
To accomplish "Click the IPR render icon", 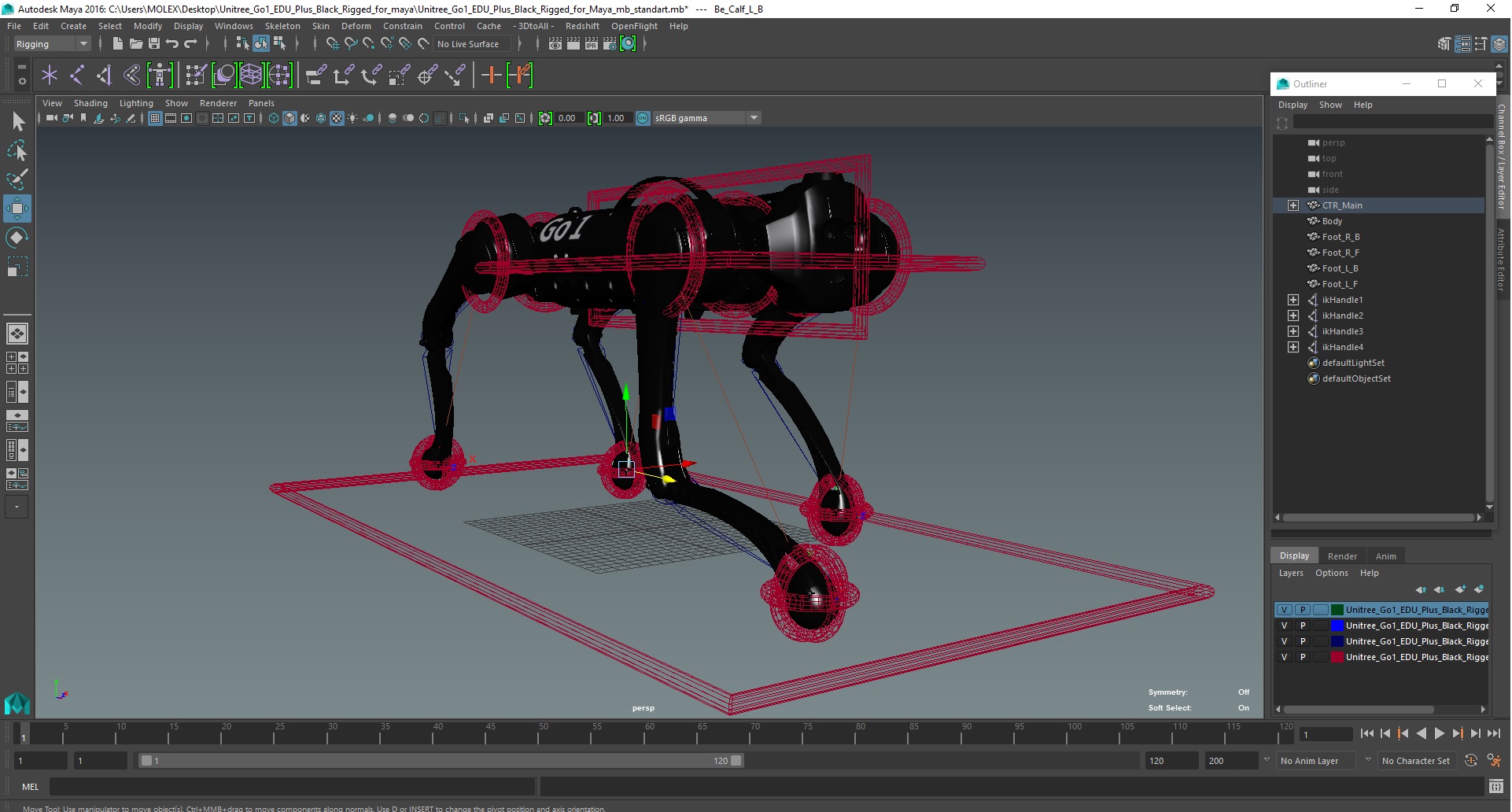I will pyautogui.click(x=592, y=44).
